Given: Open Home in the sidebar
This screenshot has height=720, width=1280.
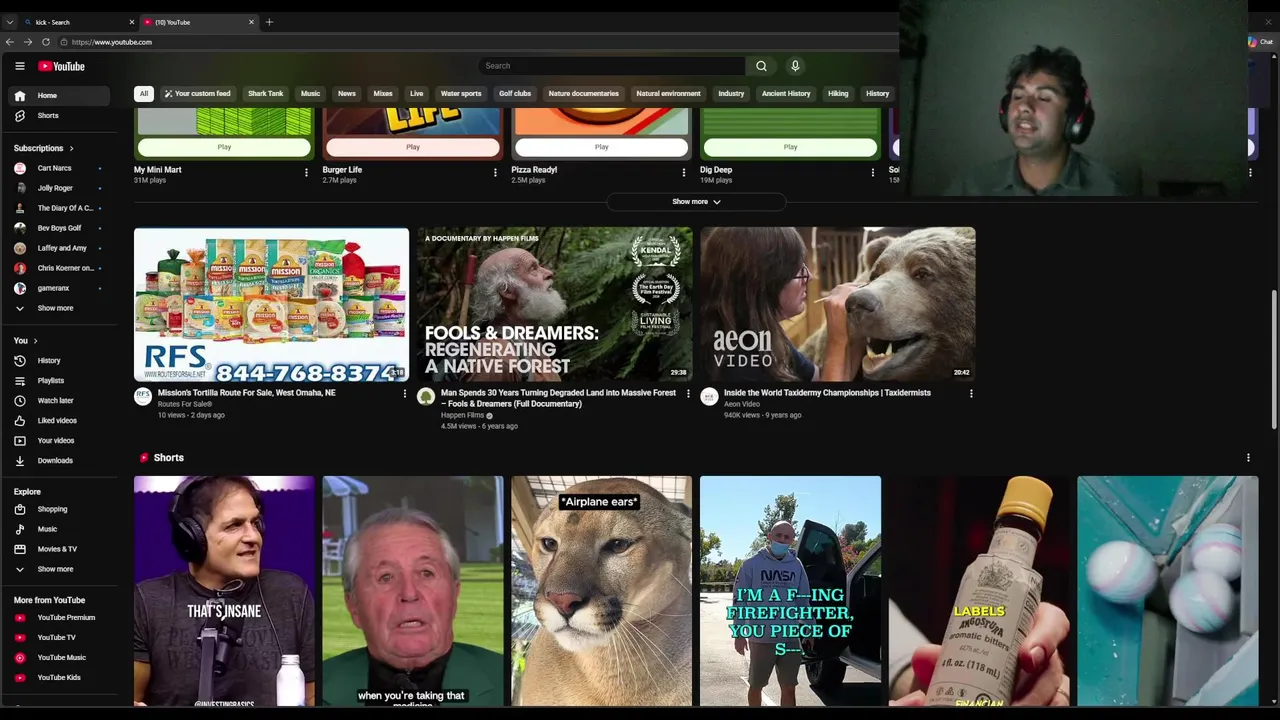Looking at the screenshot, I should [59, 96].
